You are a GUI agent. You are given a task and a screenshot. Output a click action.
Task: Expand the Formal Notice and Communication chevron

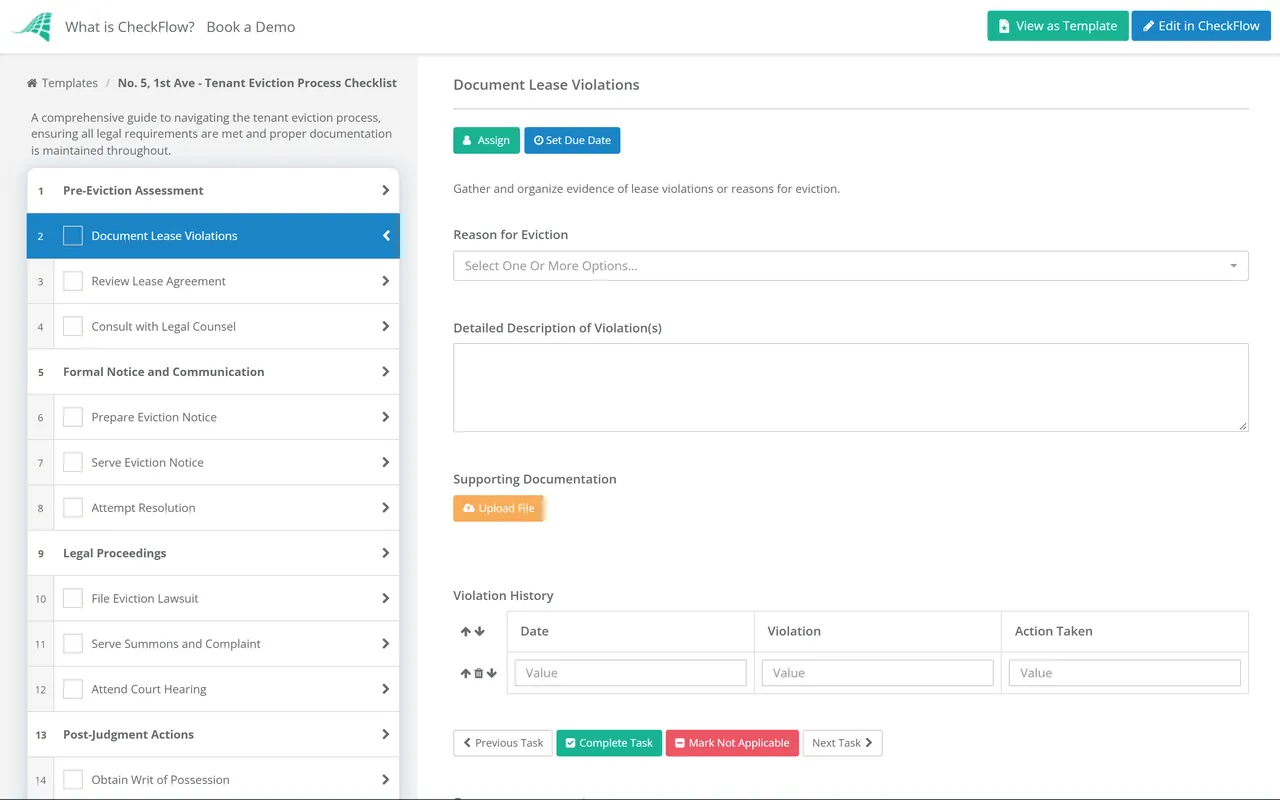coord(386,372)
